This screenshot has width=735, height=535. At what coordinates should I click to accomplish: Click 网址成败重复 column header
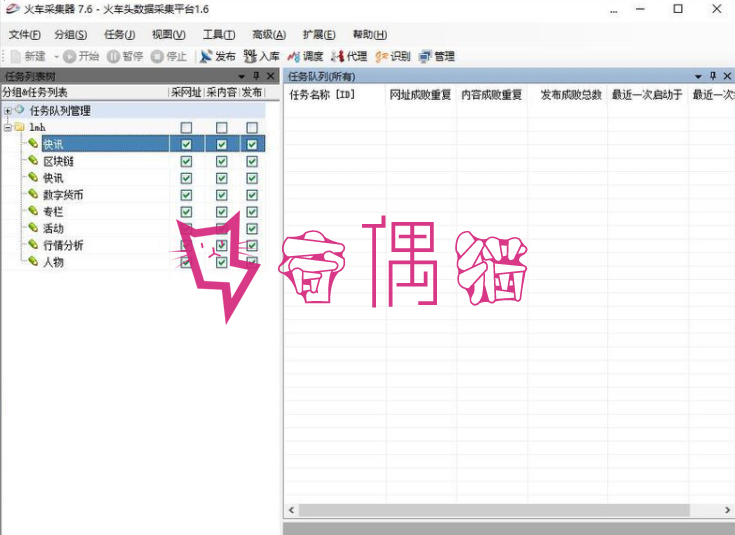point(420,95)
